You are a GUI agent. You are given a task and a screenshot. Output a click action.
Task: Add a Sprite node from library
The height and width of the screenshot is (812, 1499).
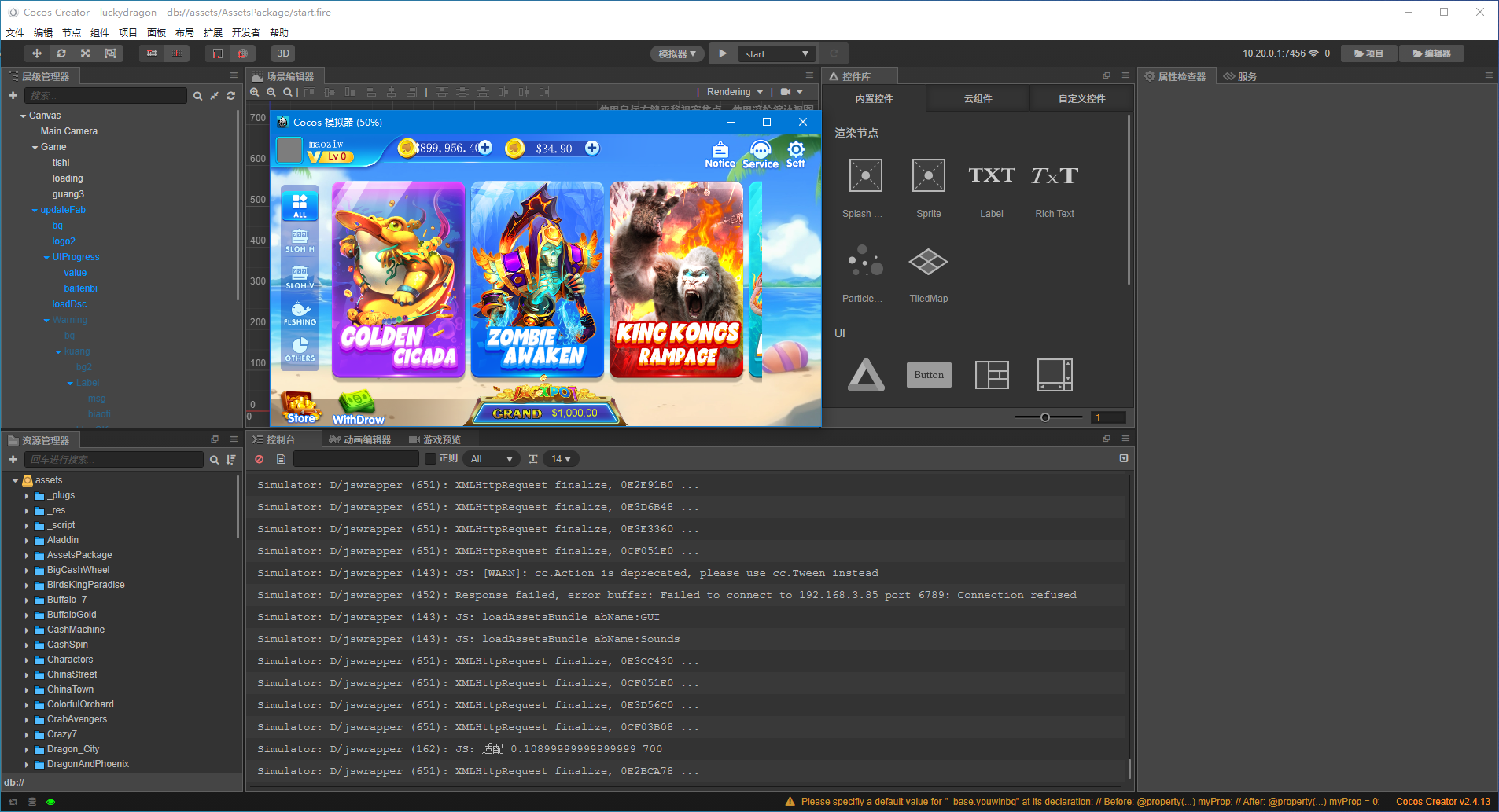pyautogui.click(x=929, y=188)
